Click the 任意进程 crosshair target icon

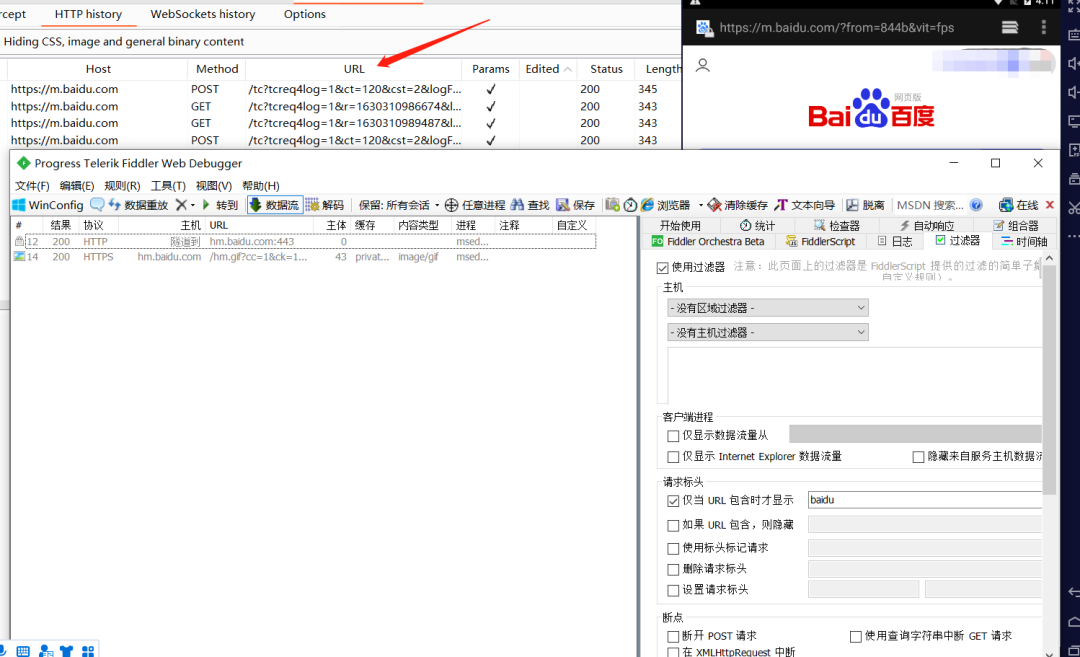point(451,205)
